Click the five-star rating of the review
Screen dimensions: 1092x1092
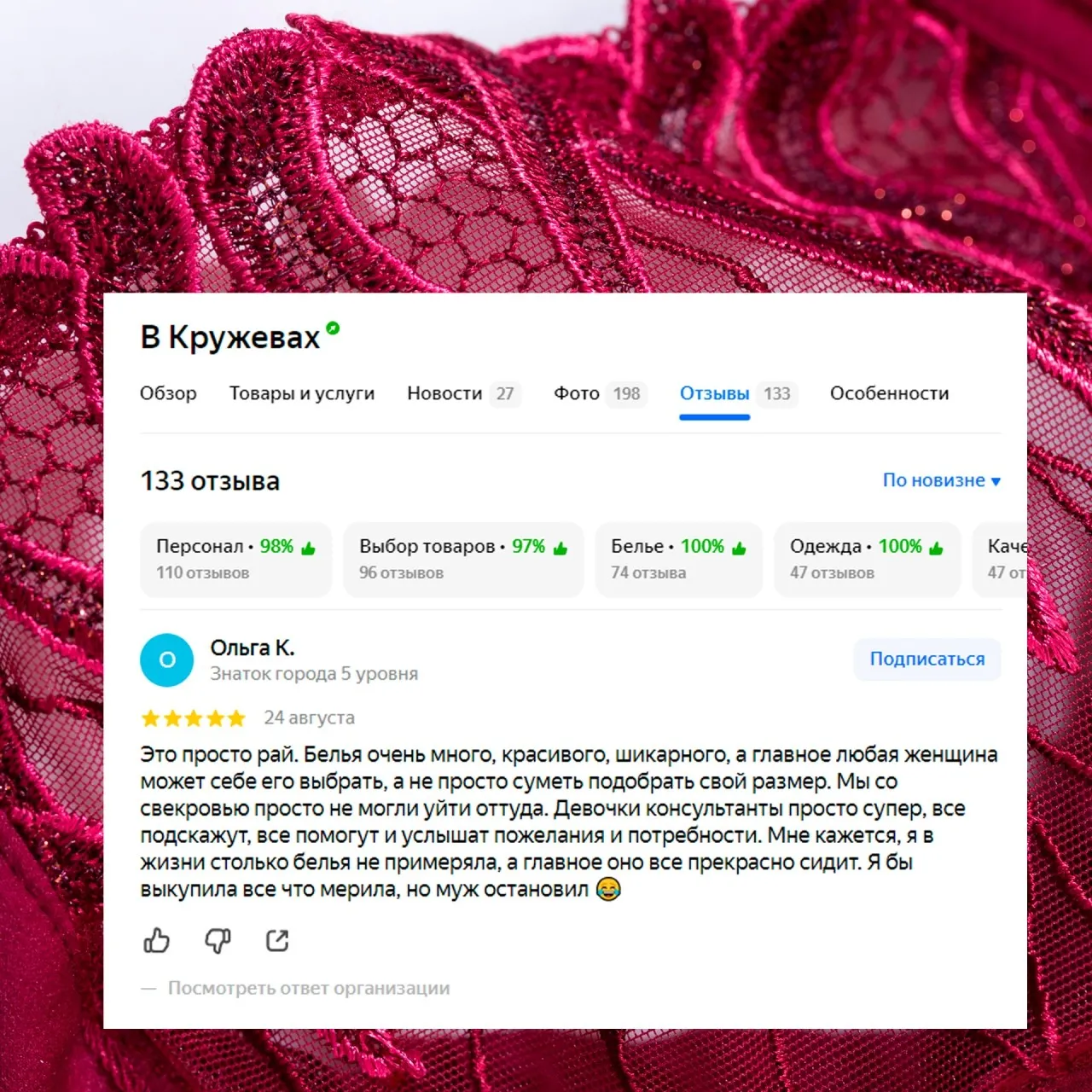coord(194,718)
